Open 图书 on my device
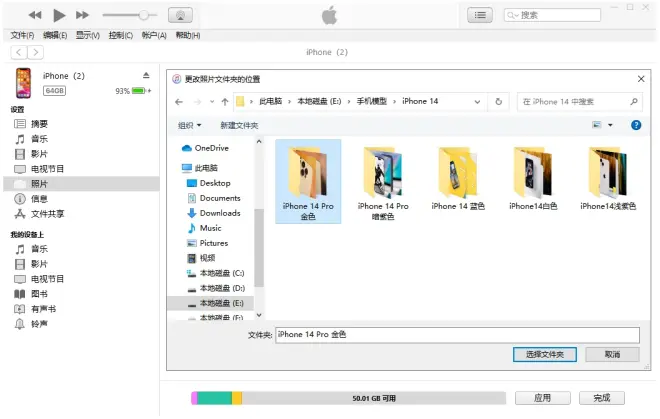 pos(39,294)
